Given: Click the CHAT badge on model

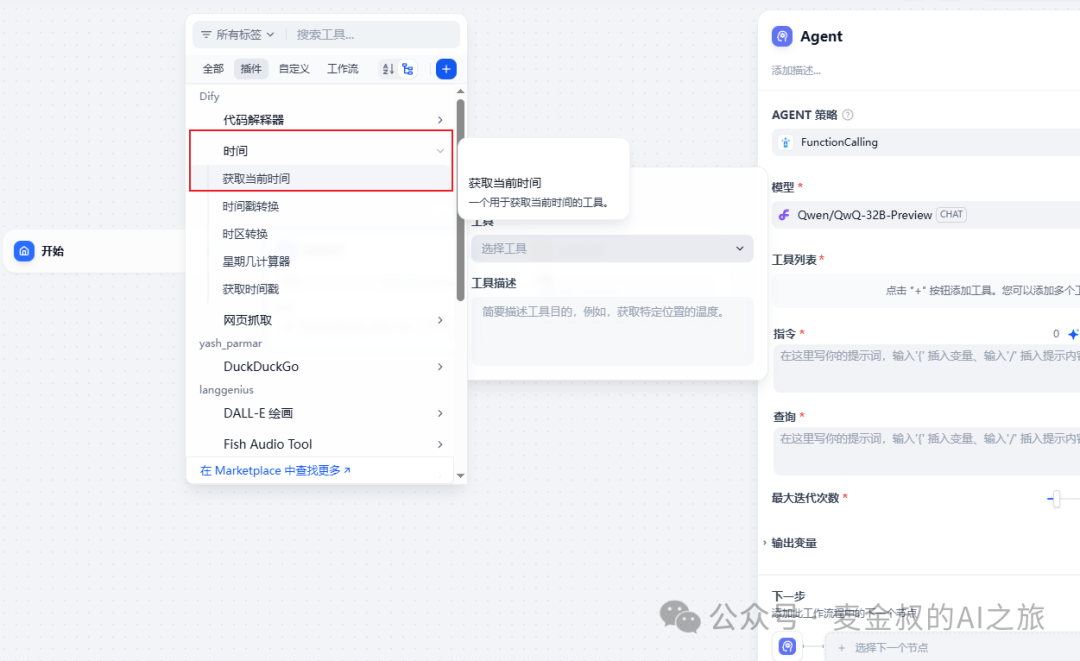Looking at the screenshot, I should coord(951,215).
